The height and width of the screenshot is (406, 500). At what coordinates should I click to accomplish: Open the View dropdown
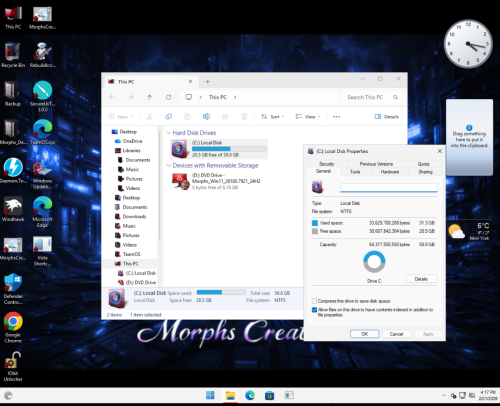point(308,117)
